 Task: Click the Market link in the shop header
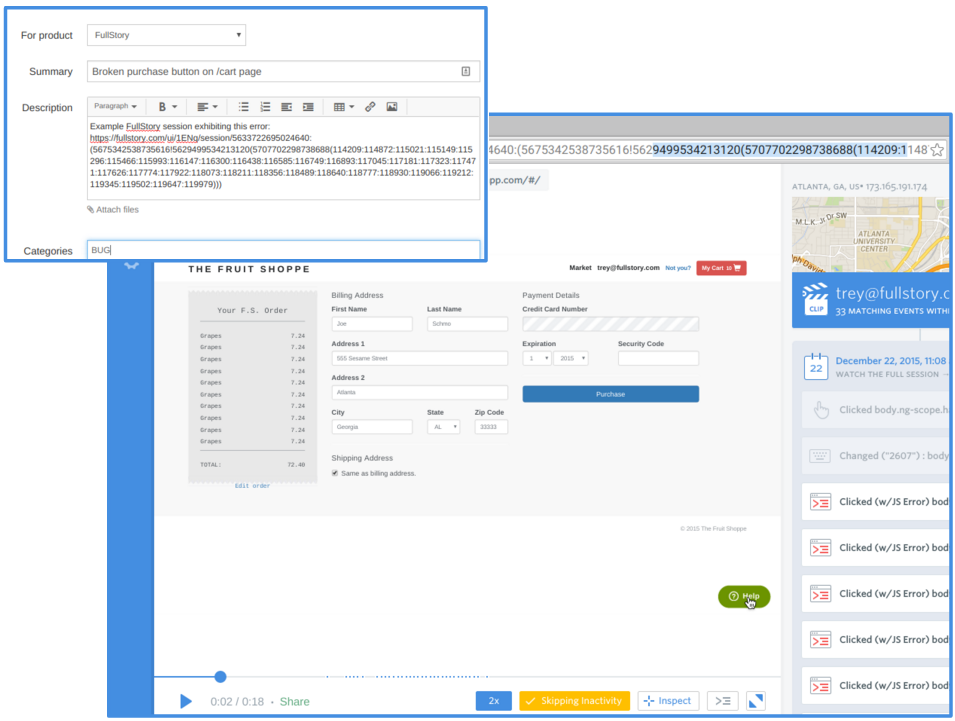point(580,267)
